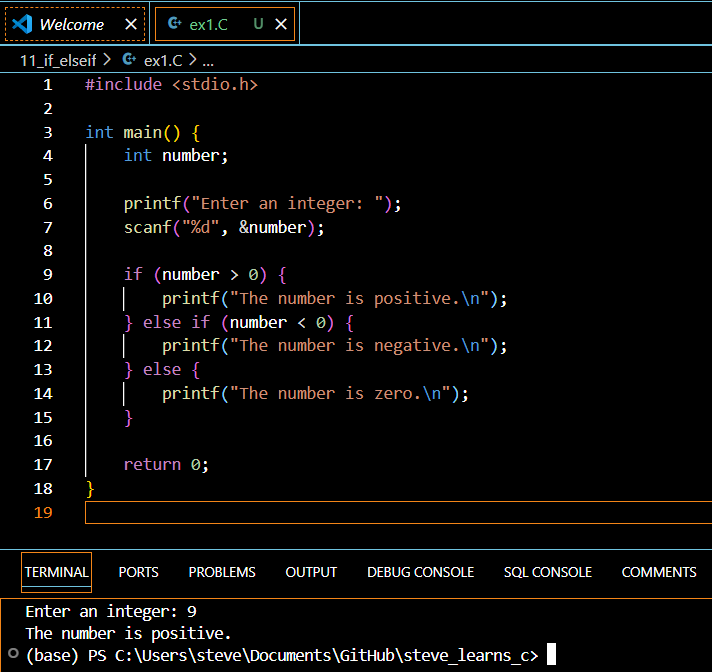This screenshot has width=712, height=672.
Task: Close the Welcome tab
Action: click(131, 24)
